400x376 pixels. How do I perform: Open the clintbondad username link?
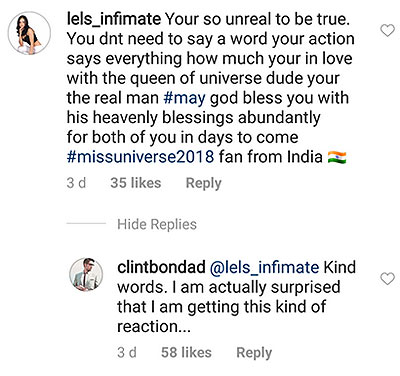pos(161,268)
